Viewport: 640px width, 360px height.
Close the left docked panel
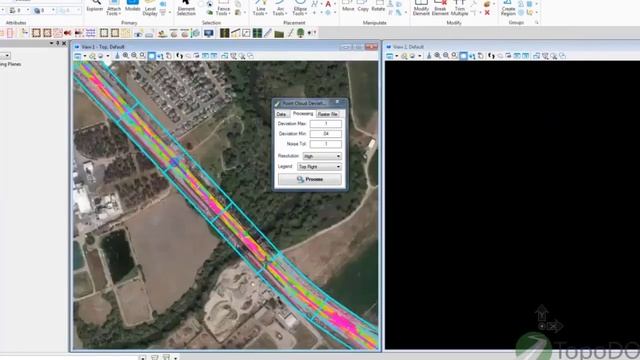click(64, 43)
